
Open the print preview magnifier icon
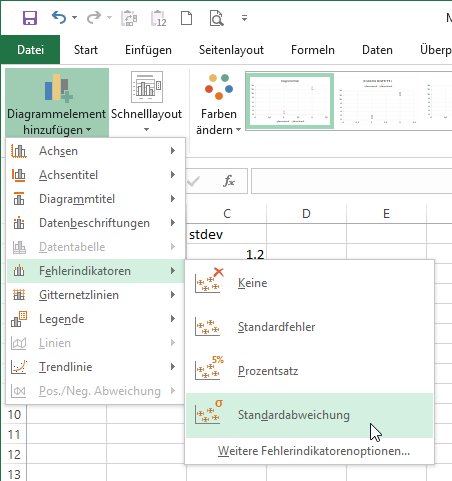coord(216,18)
